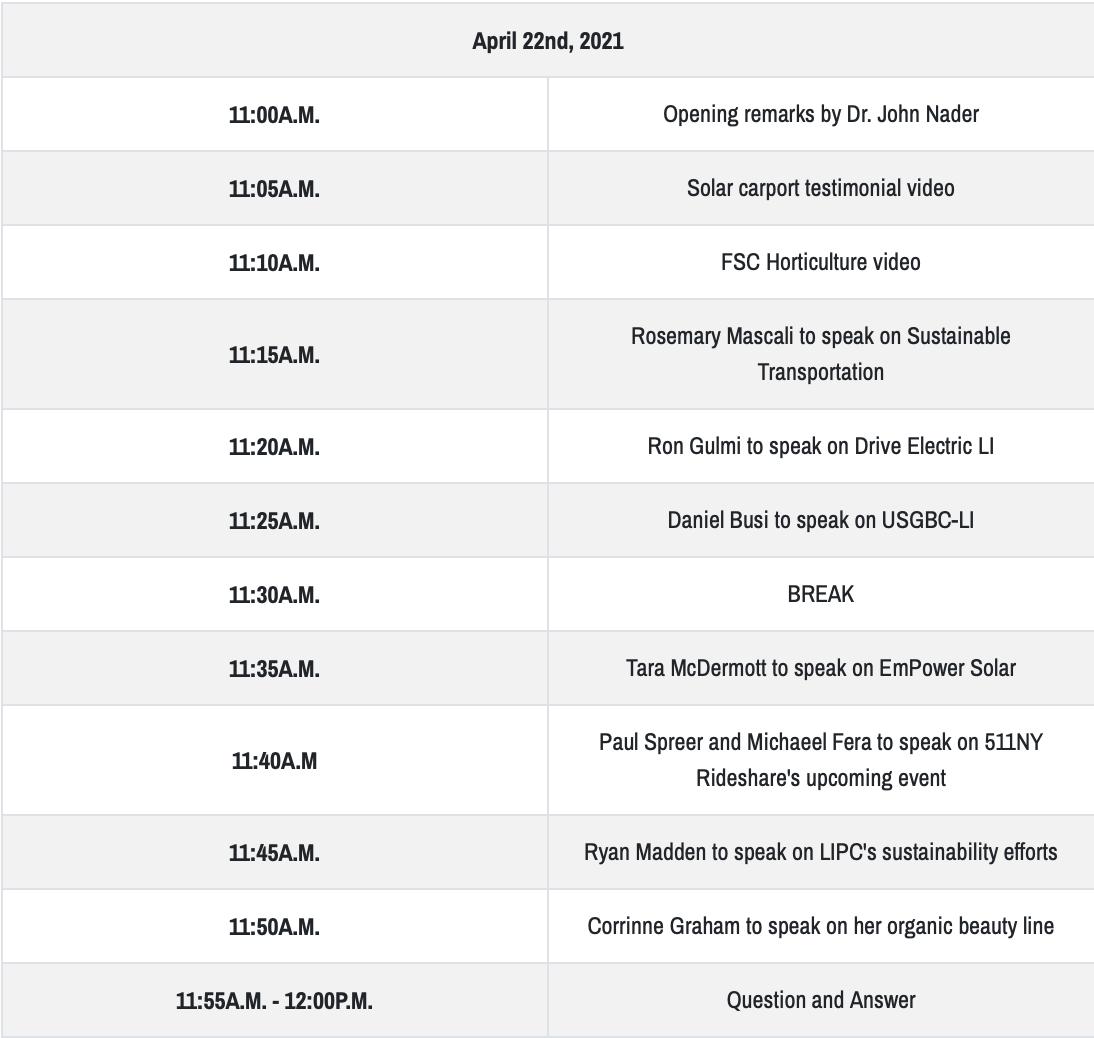This screenshot has width=1094, height=1038.
Task: Click the 11:55A.M. - 12:00P.M. time cell
Action: (x=274, y=1000)
